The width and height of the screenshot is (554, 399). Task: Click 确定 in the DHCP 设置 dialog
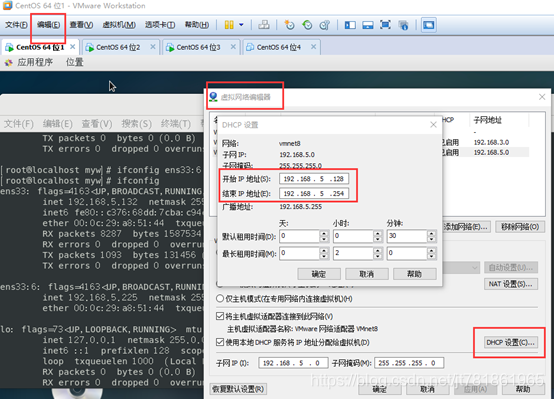(319, 274)
